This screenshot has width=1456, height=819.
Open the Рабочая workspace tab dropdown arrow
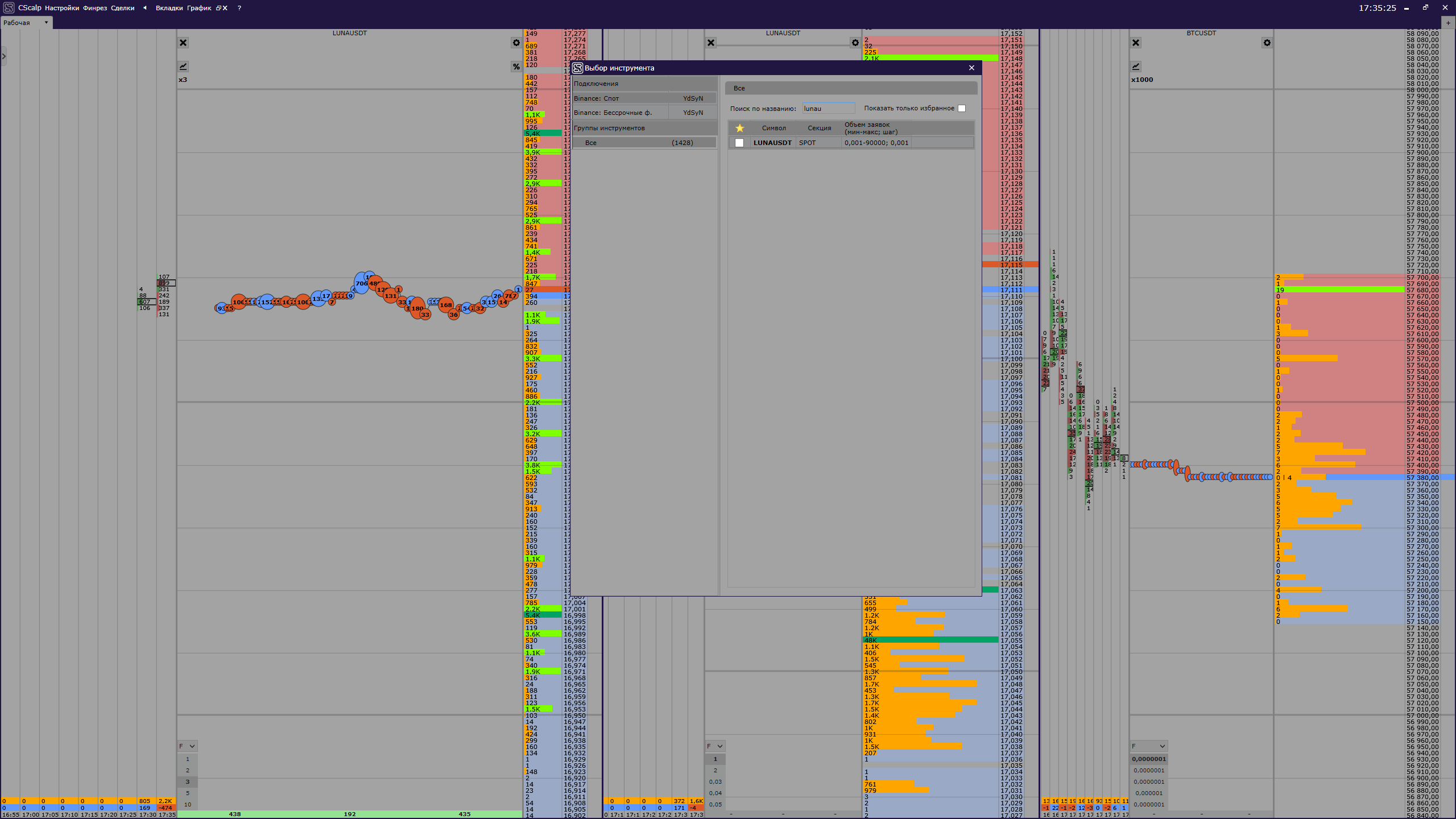[46, 23]
